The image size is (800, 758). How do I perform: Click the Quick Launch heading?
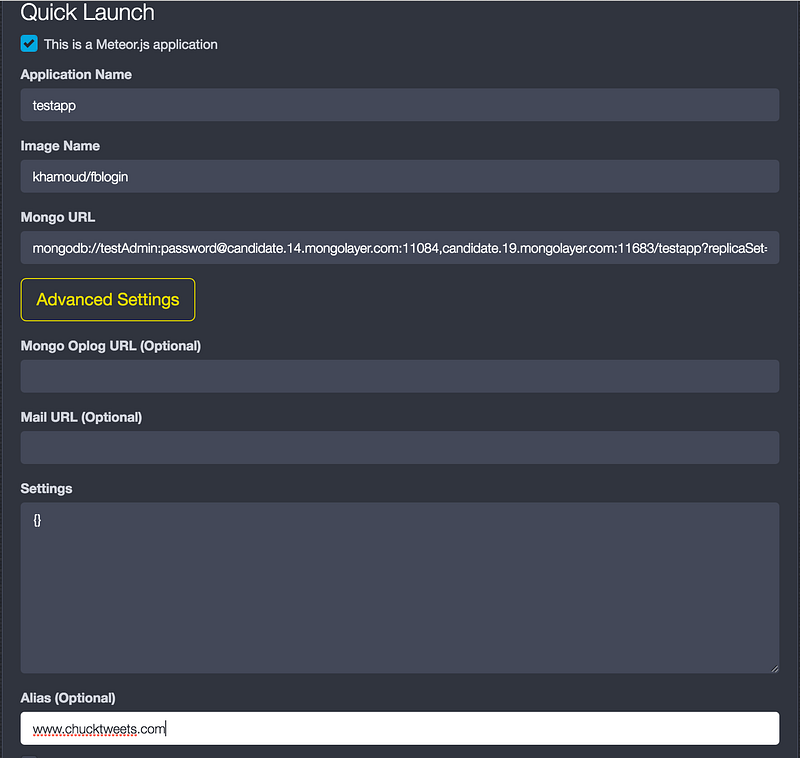pyautogui.click(x=87, y=12)
